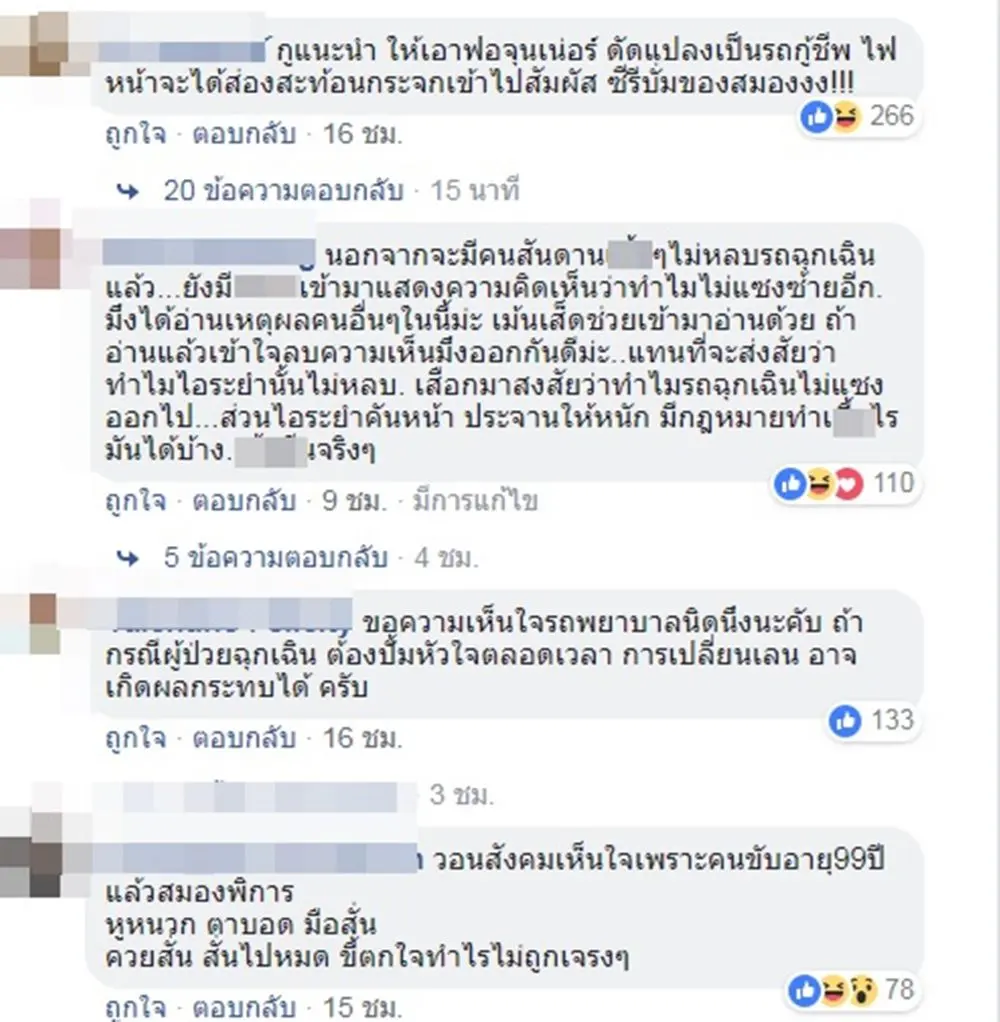1000x1022 pixels.
Task: Click the reaction icons beside 266 count
Action: 831,117
